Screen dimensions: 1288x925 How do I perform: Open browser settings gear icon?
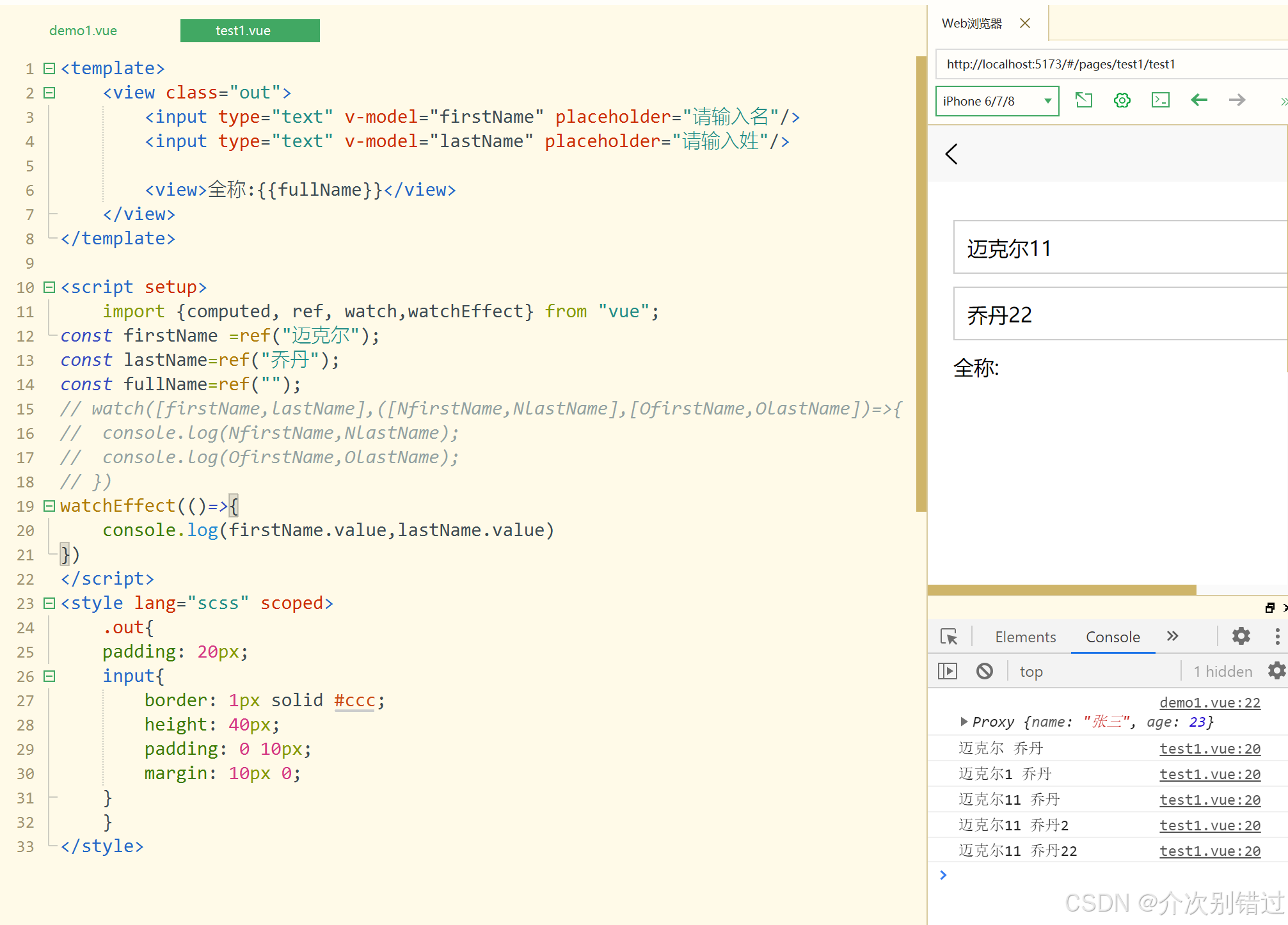coord(1122,100)
